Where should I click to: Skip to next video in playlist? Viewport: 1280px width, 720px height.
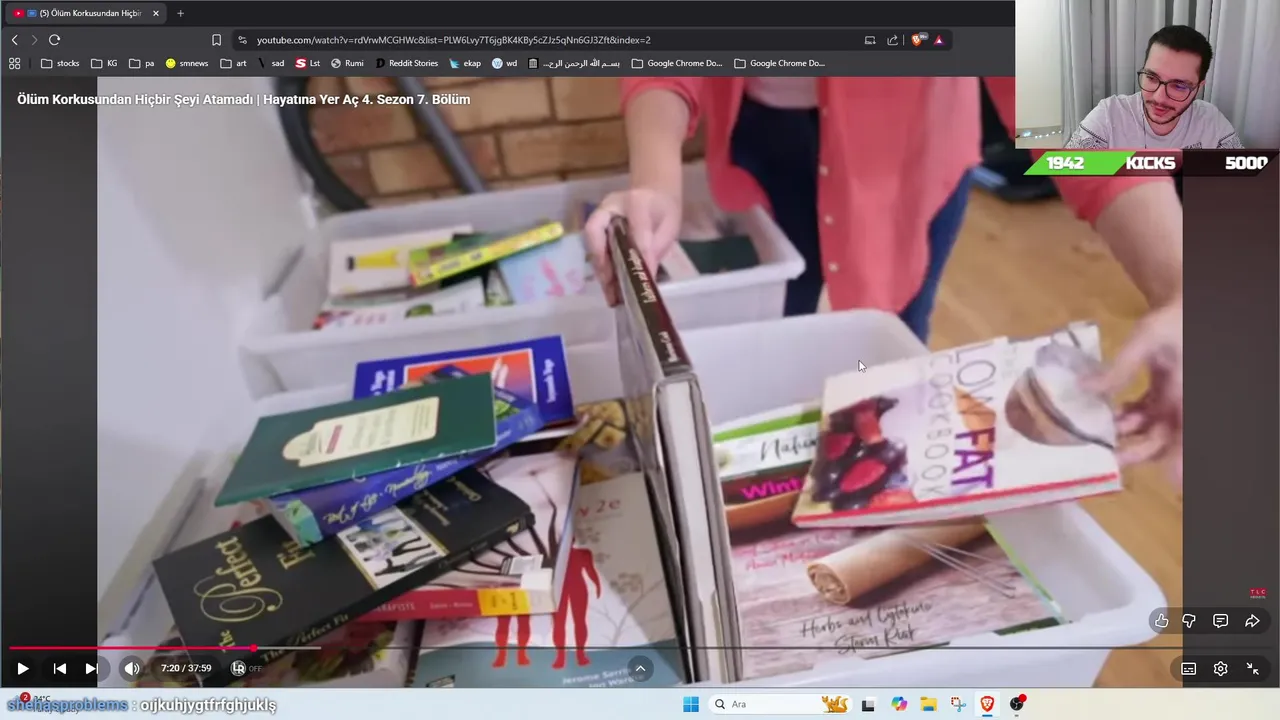[x=91, y=669]
